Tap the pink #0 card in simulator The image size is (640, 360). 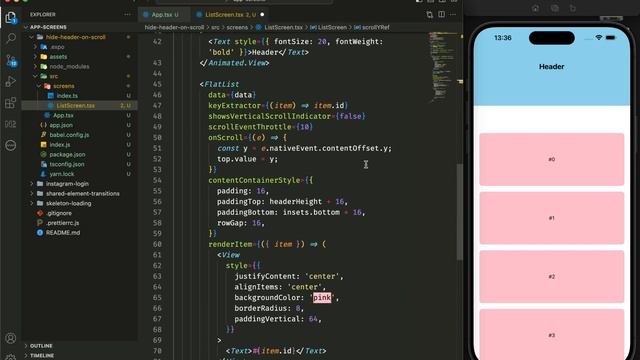pyautogui.click(x=551, y=159)
